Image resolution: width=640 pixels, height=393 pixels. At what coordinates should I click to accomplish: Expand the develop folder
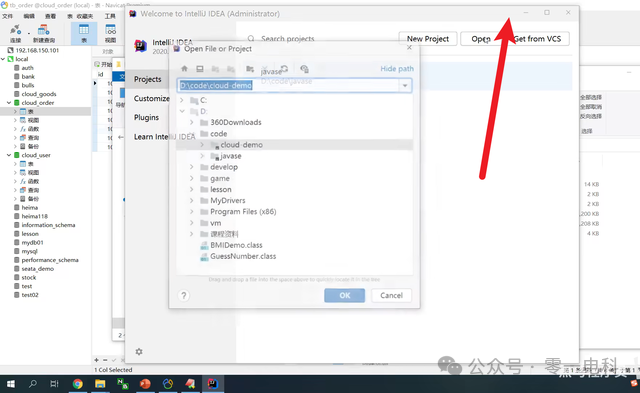click(x=192, y=167)
